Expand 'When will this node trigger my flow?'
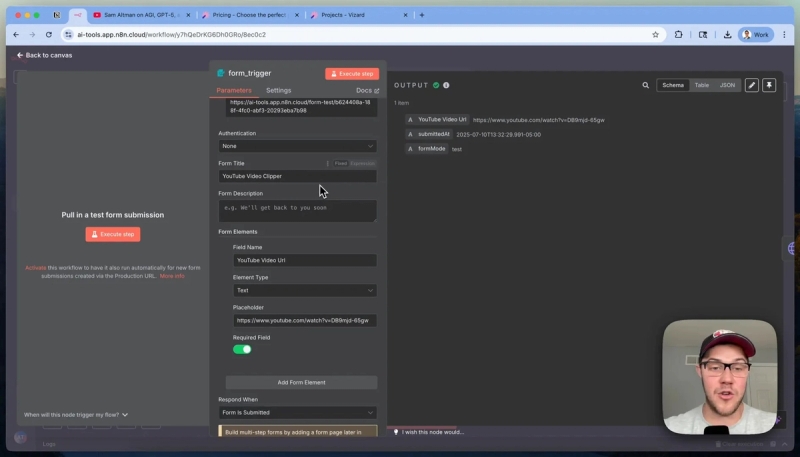 coord(76,415)
